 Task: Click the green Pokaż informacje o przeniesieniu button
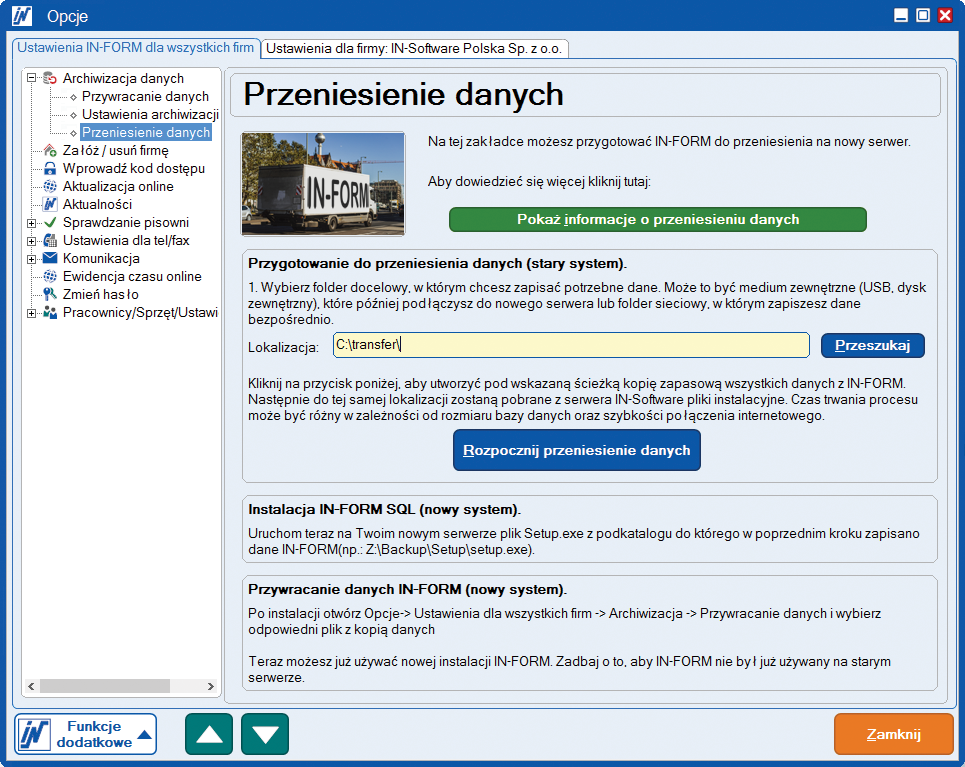coord(657,219)
